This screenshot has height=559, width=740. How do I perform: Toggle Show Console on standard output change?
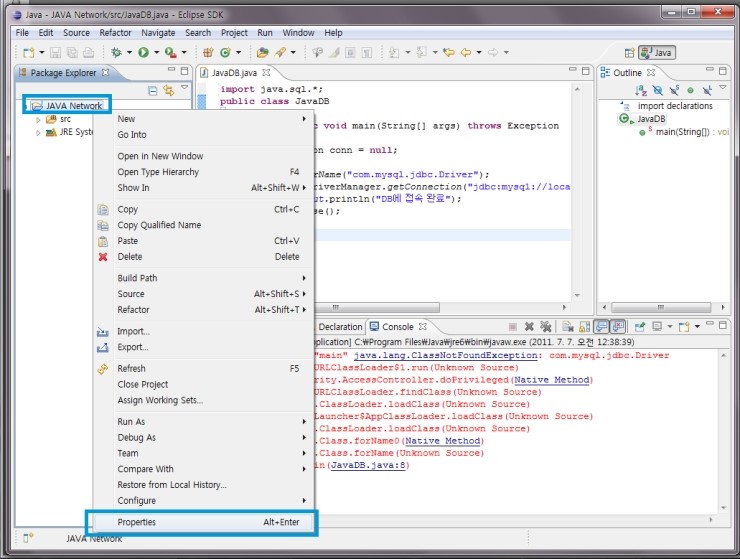click(601, 326)
